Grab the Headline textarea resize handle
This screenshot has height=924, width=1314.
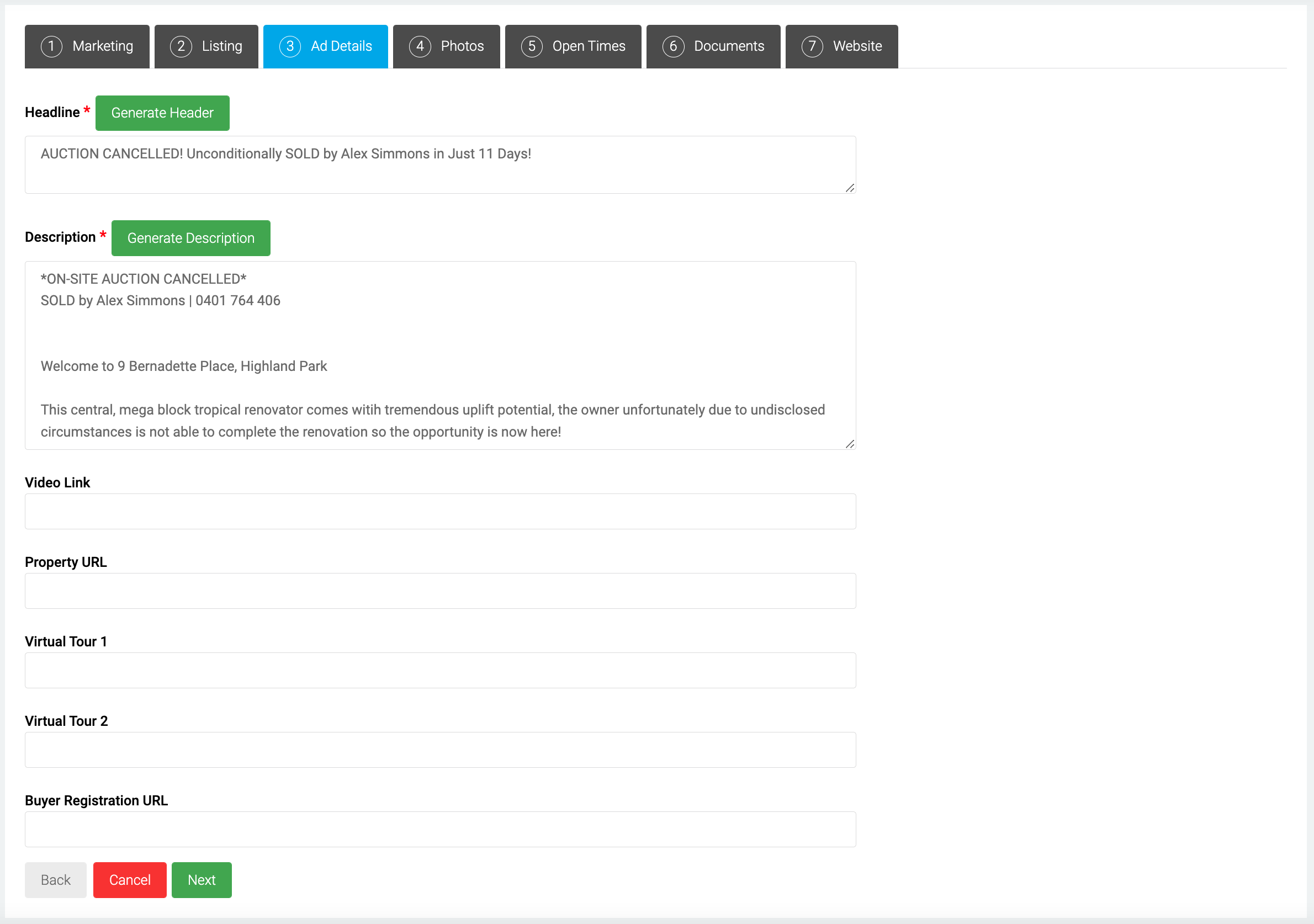click(850, 188)
